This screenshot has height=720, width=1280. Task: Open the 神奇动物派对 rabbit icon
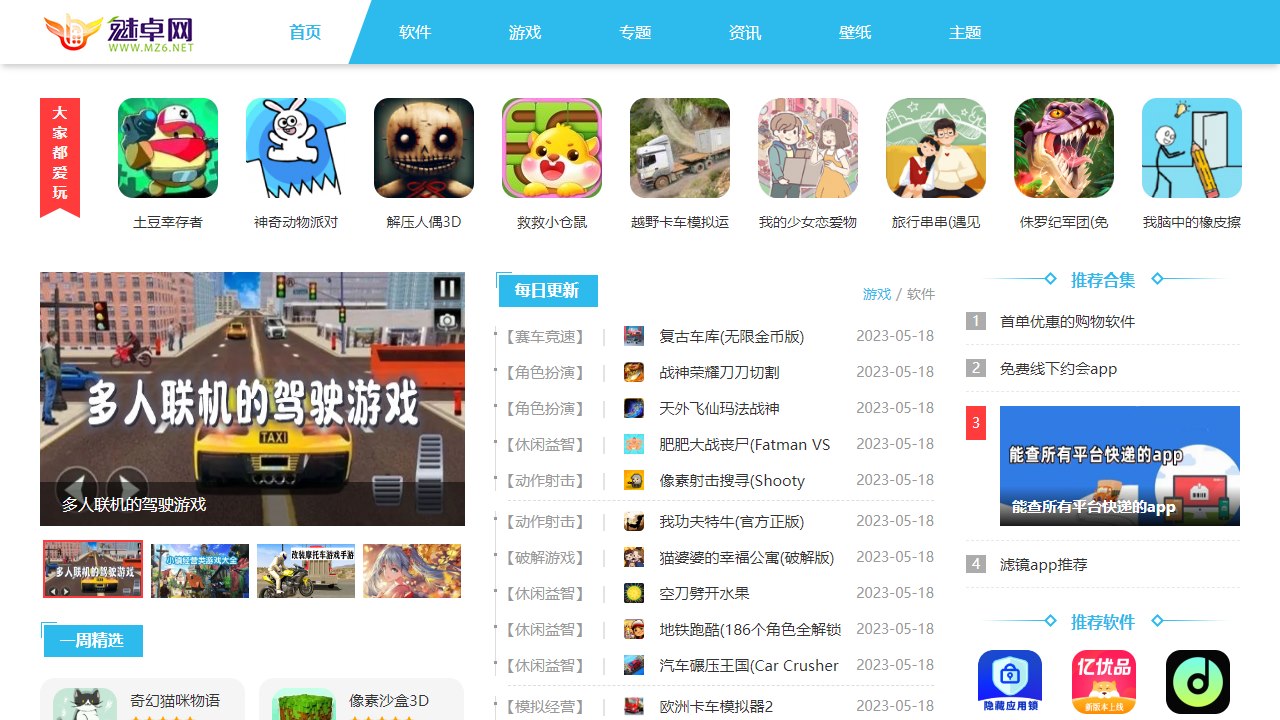click(x=296, y=148)
